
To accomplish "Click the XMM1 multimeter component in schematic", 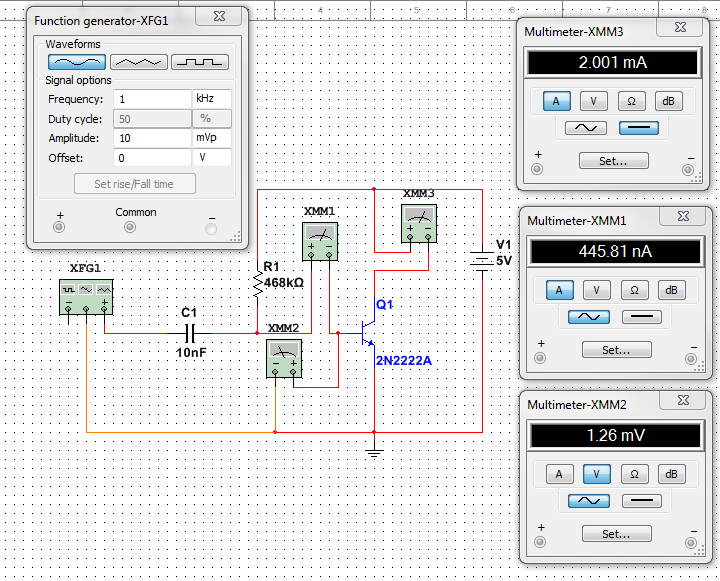I will (321, 242).
